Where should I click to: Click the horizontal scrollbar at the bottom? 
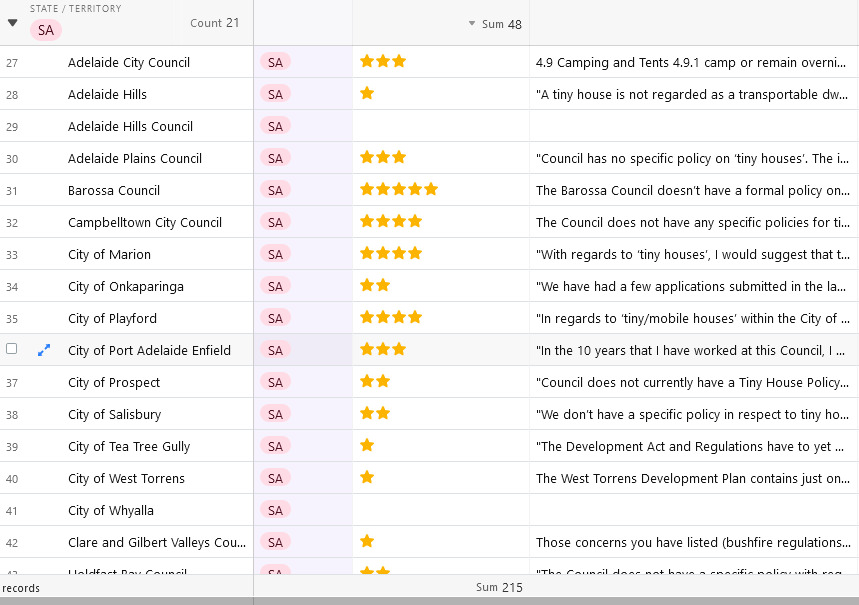(x=429, y=601)
